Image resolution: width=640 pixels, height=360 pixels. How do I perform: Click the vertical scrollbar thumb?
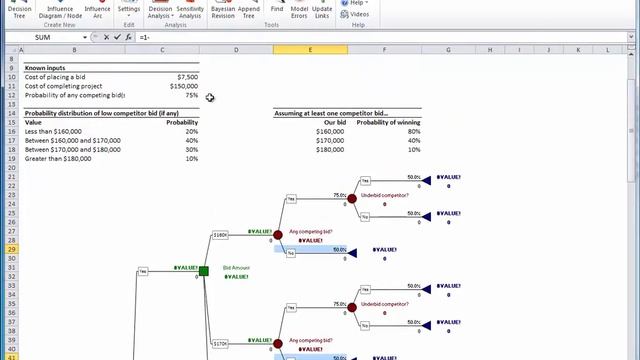(x=631, y=131)
